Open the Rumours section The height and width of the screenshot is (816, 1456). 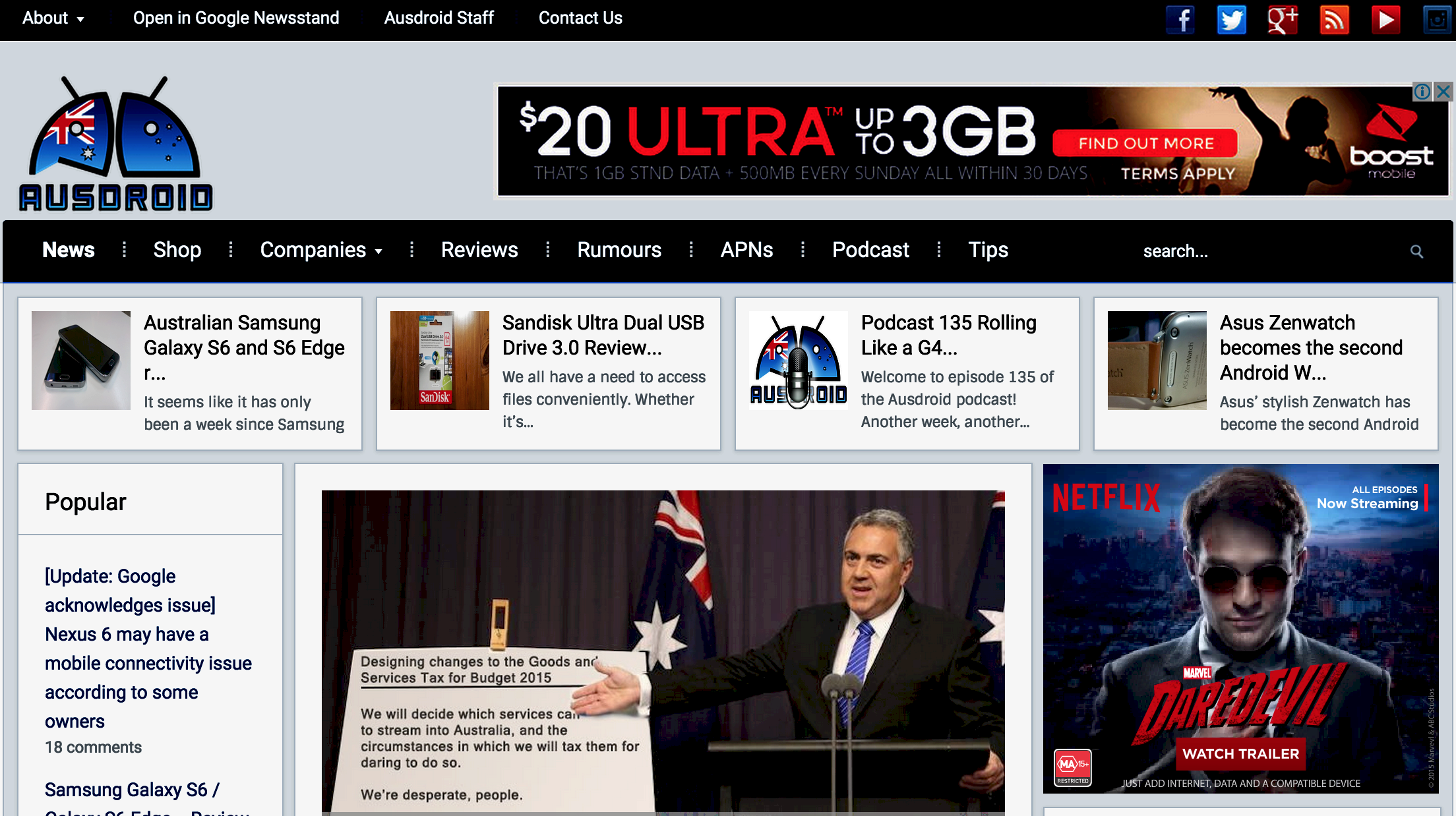pyautogui.click(x=619, y=250)
